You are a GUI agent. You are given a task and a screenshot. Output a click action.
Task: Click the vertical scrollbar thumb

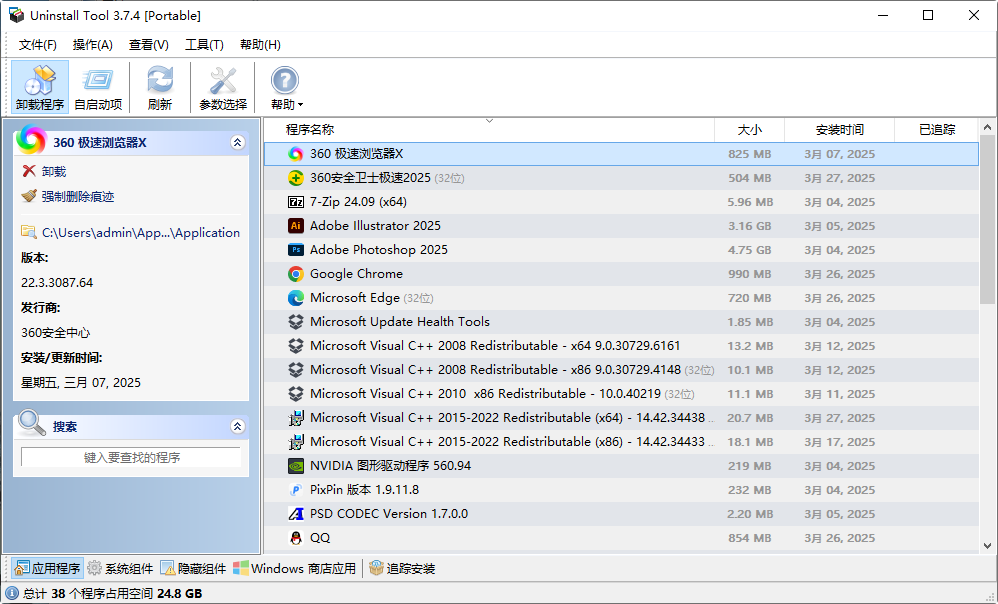(x=987, y=219)
